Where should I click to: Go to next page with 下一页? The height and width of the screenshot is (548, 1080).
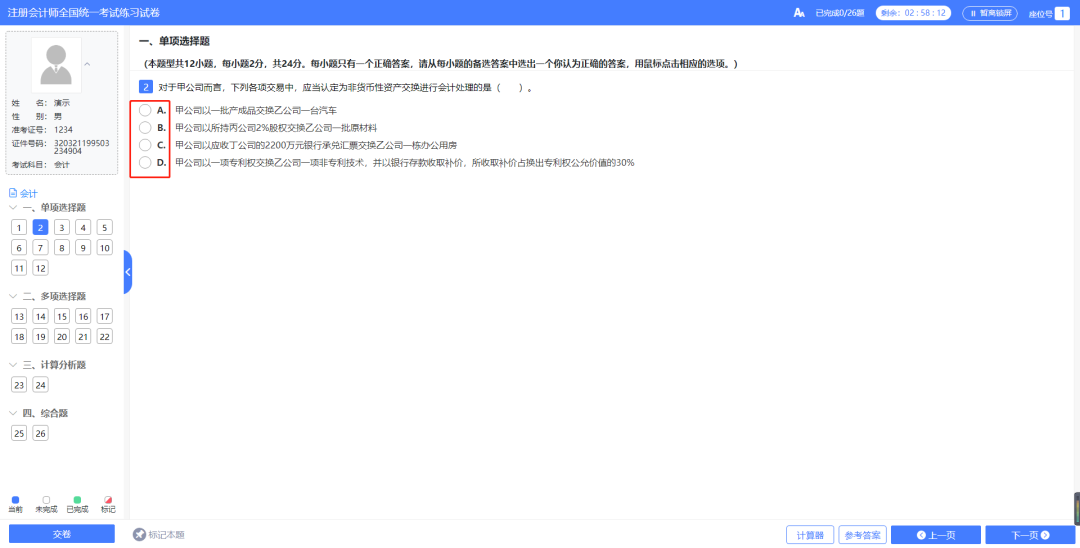tap(1030, 535)
